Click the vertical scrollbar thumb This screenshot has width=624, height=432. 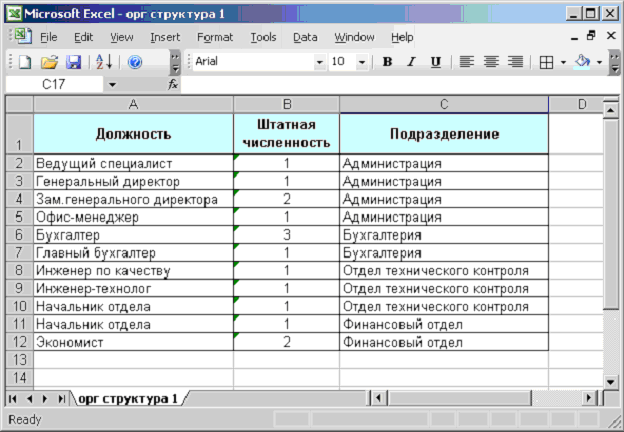[x=611, y=213]
